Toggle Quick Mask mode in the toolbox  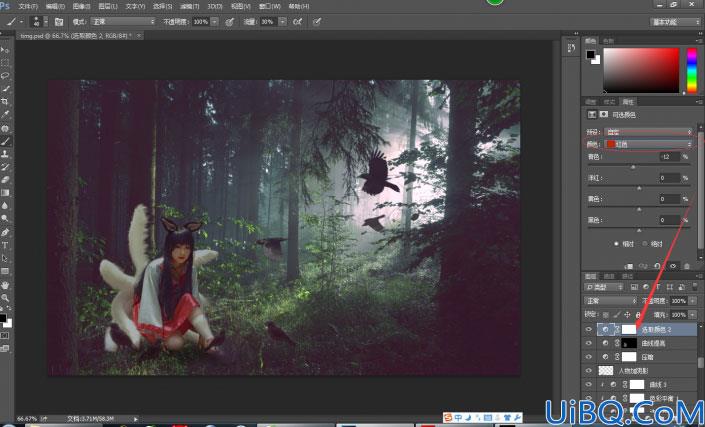[x=5, y=336]
